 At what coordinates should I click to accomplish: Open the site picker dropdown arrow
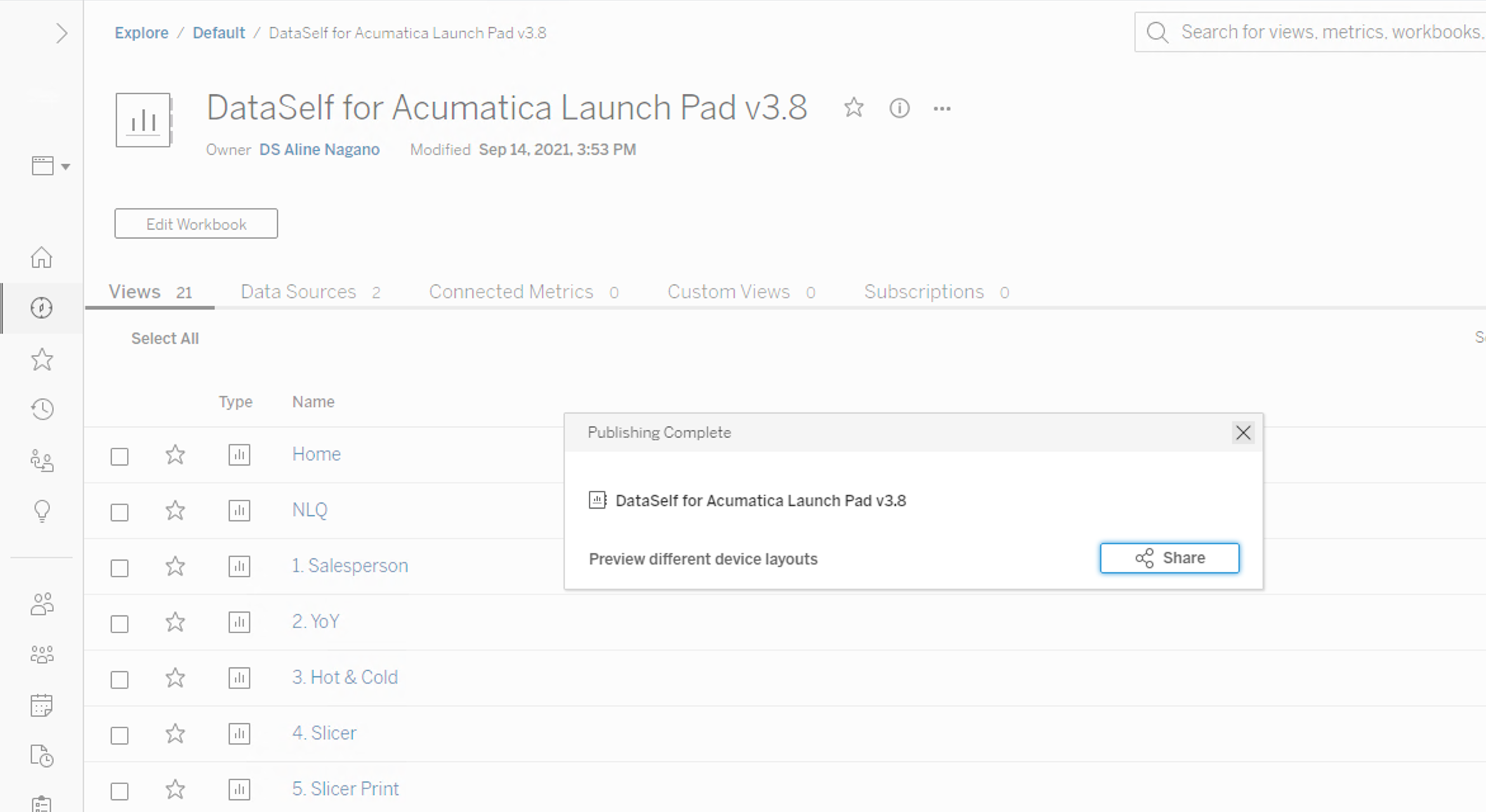click(x=65, y=167)
